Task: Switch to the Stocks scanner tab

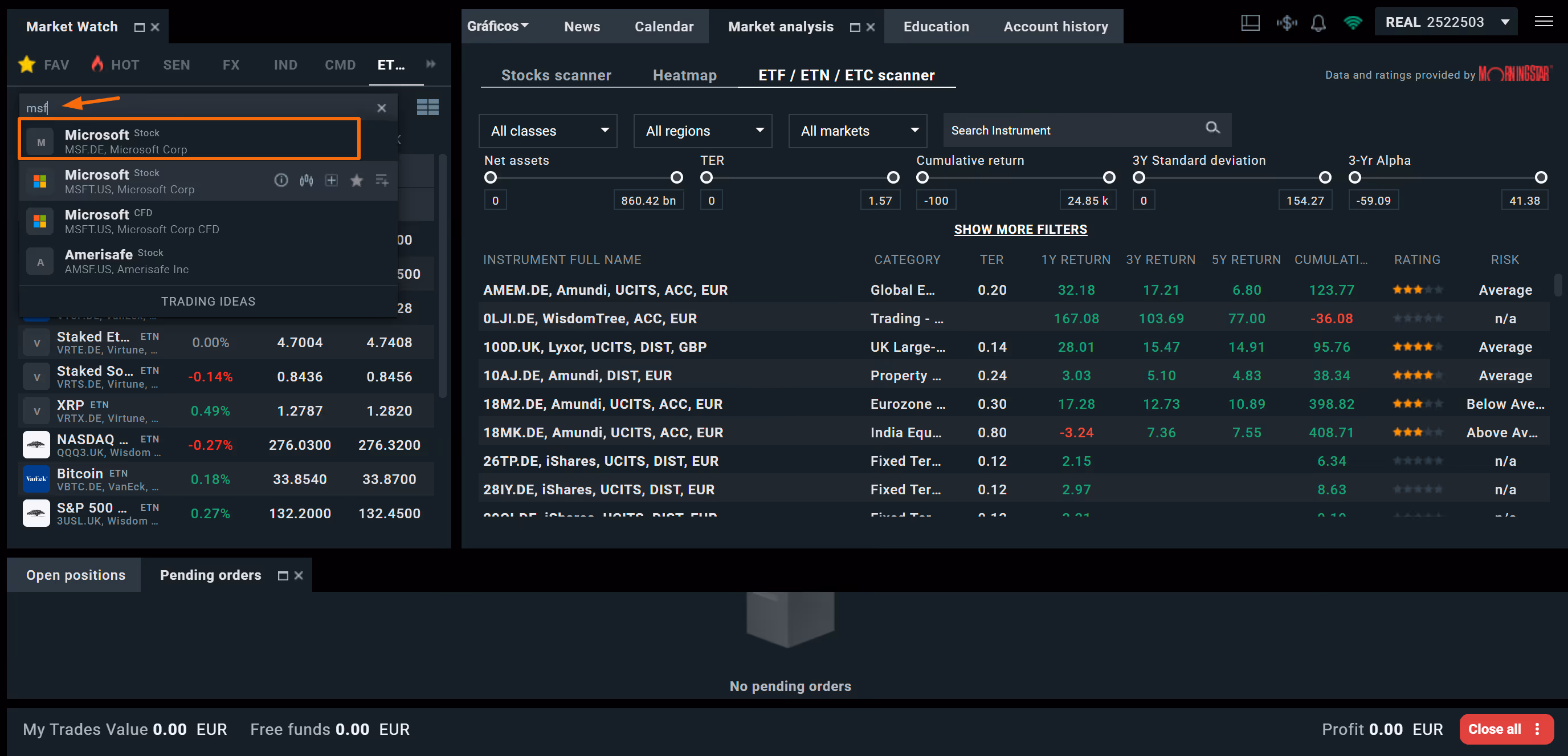Action: pyautogui.click(x=556, y=75)
